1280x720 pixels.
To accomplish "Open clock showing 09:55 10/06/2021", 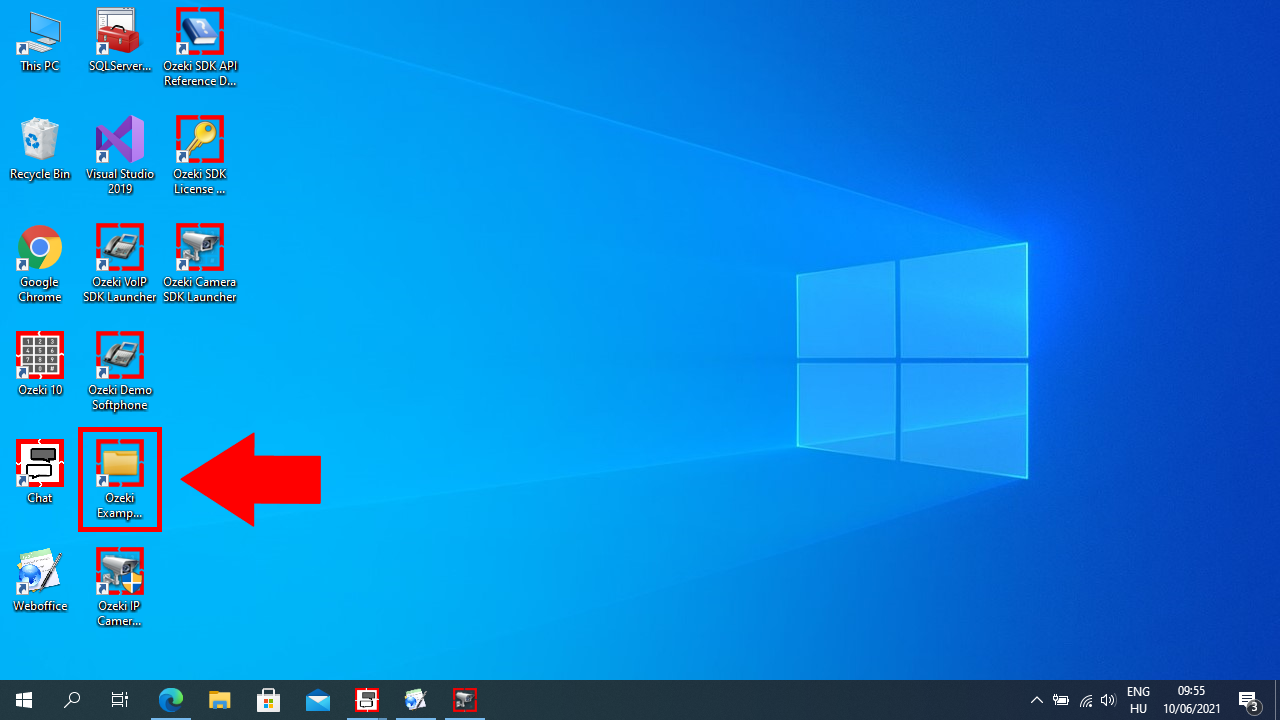I will pos(1191,700).
